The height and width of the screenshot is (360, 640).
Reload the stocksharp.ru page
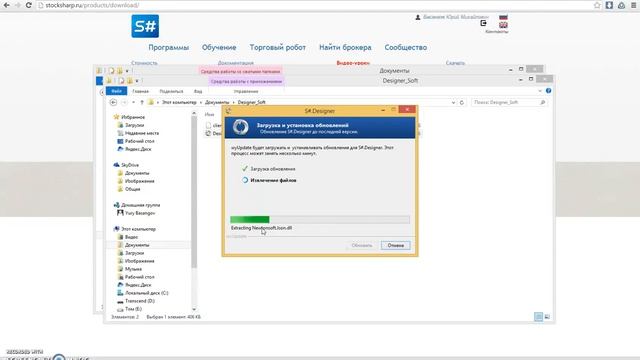pyautogui.click(x=28, y=5)
